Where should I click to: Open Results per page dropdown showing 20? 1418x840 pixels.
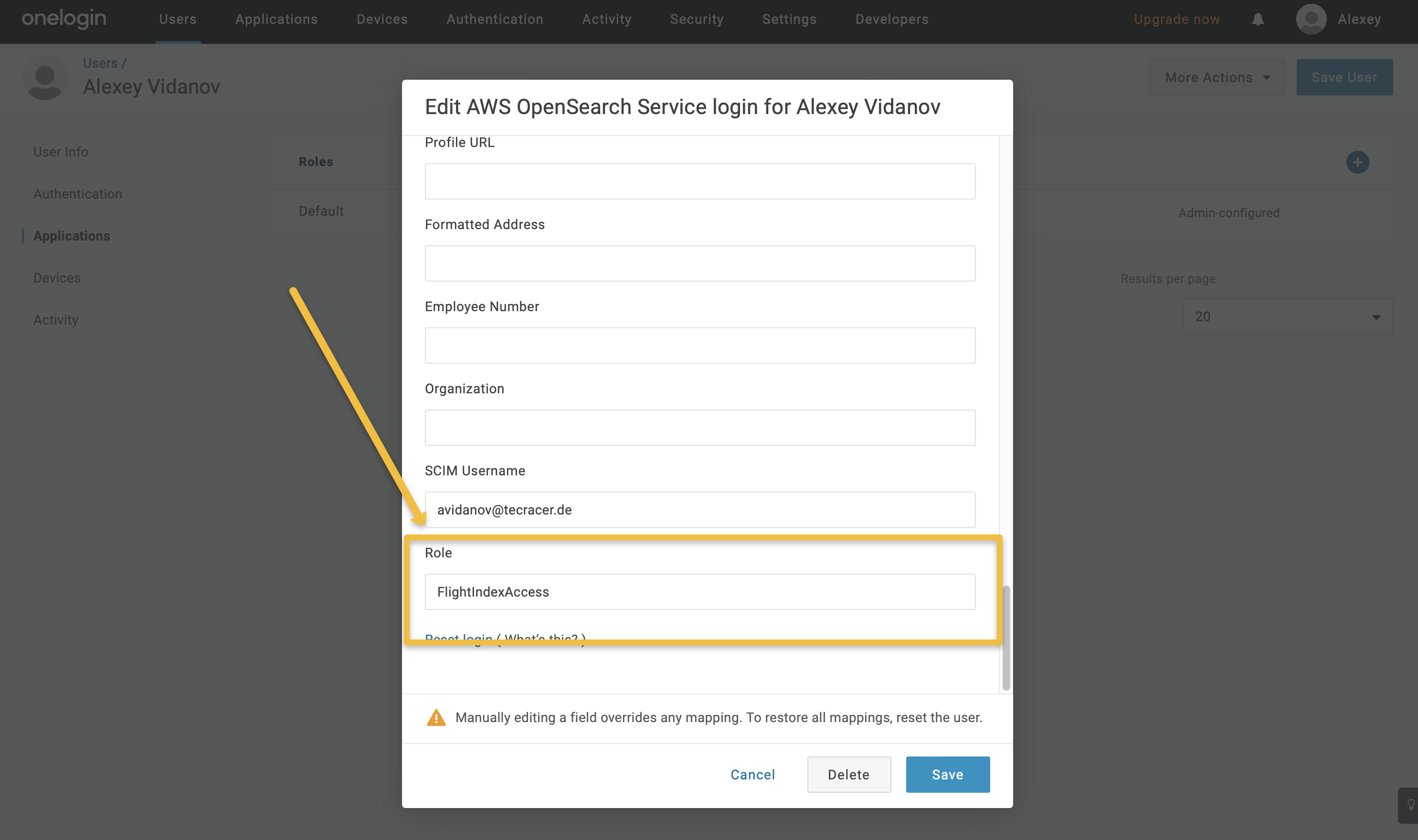(1287, 316)
